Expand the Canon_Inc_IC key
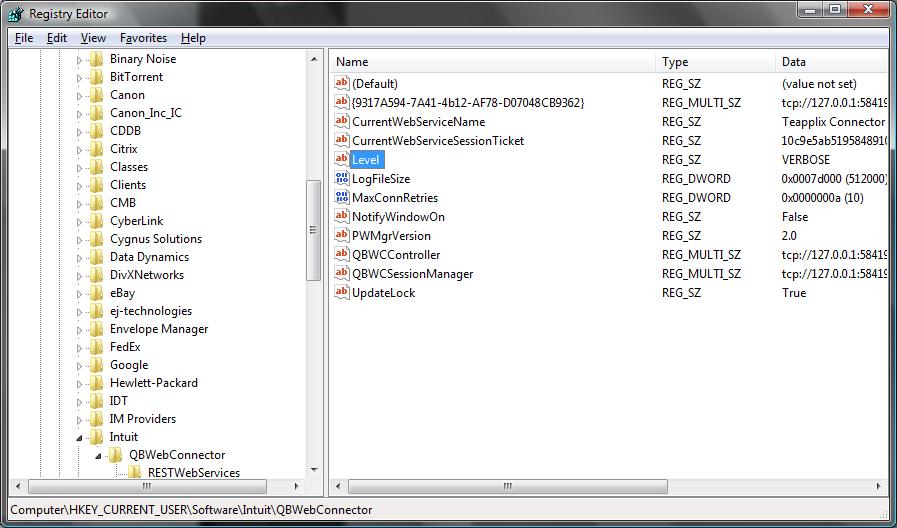 [80, 113]
